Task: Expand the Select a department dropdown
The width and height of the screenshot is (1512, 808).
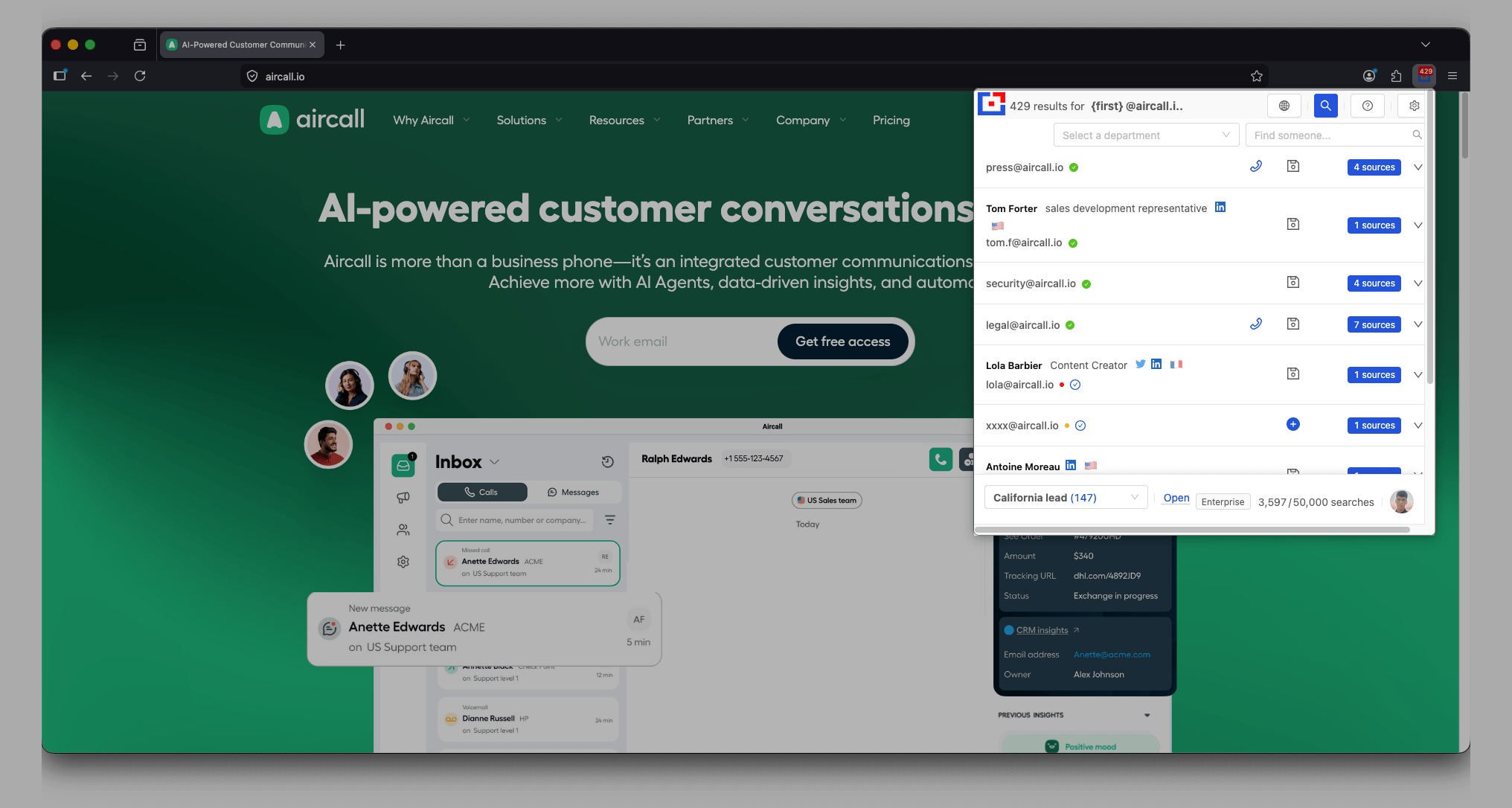Action: click(x=1146, y=135)
